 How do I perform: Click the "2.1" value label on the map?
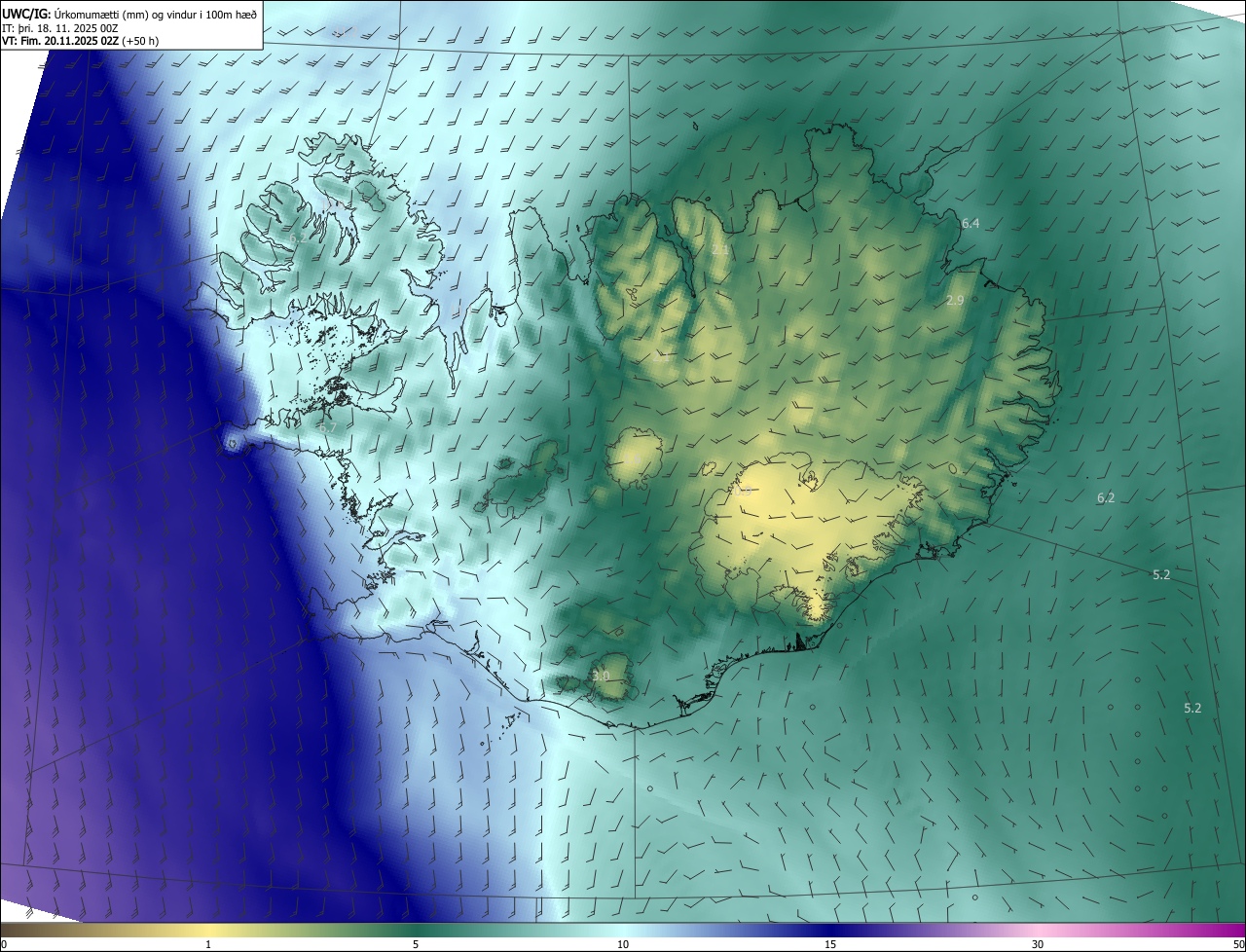(719, 250)
